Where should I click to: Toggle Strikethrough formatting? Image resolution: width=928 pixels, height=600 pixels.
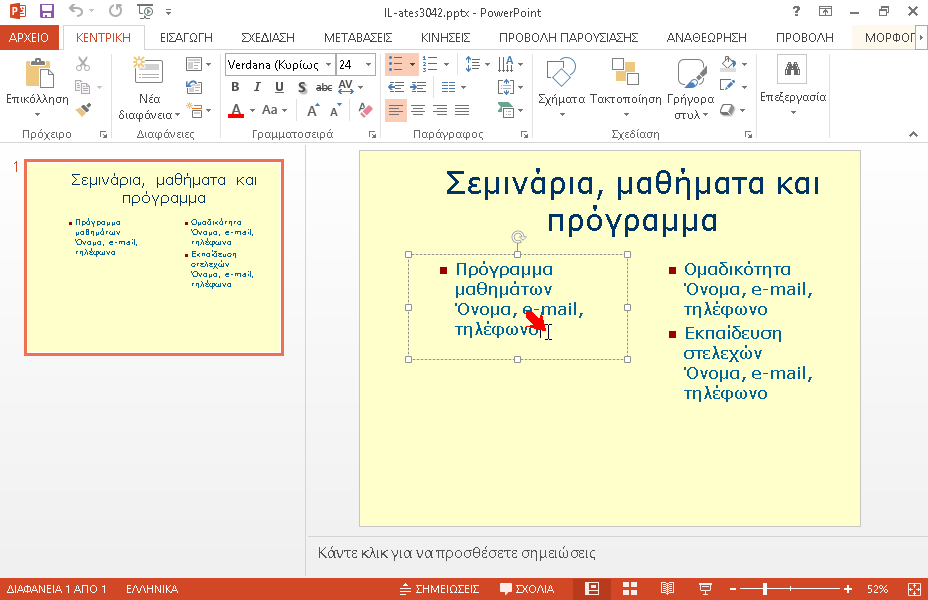pos(323,87)
